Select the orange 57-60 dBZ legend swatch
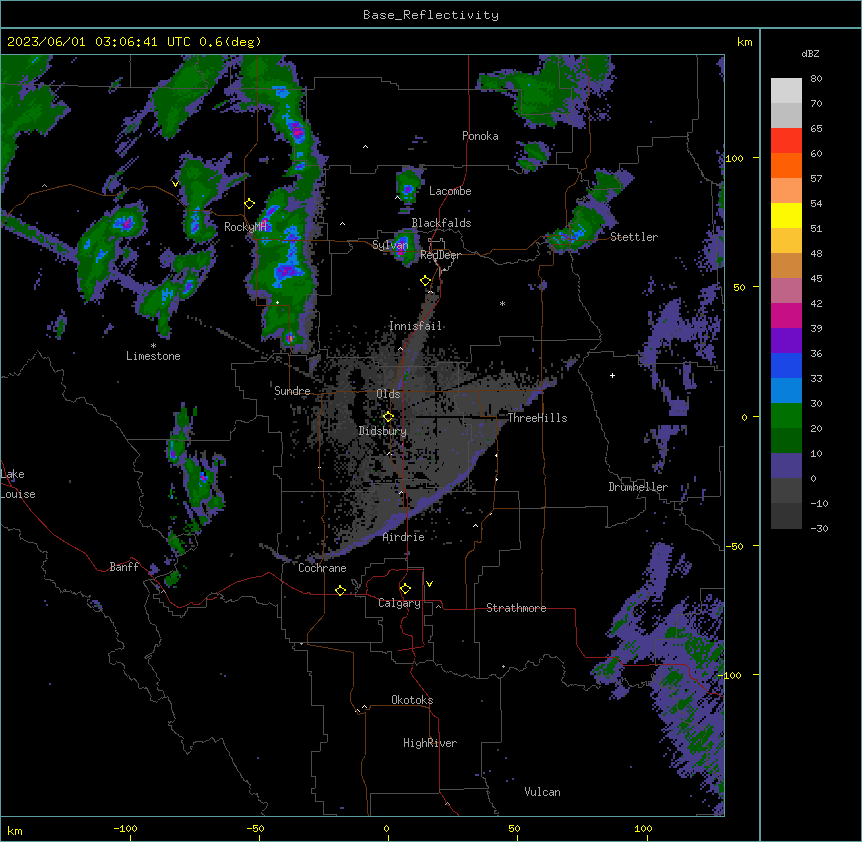The image size is (862, 842). click(786, 165)
